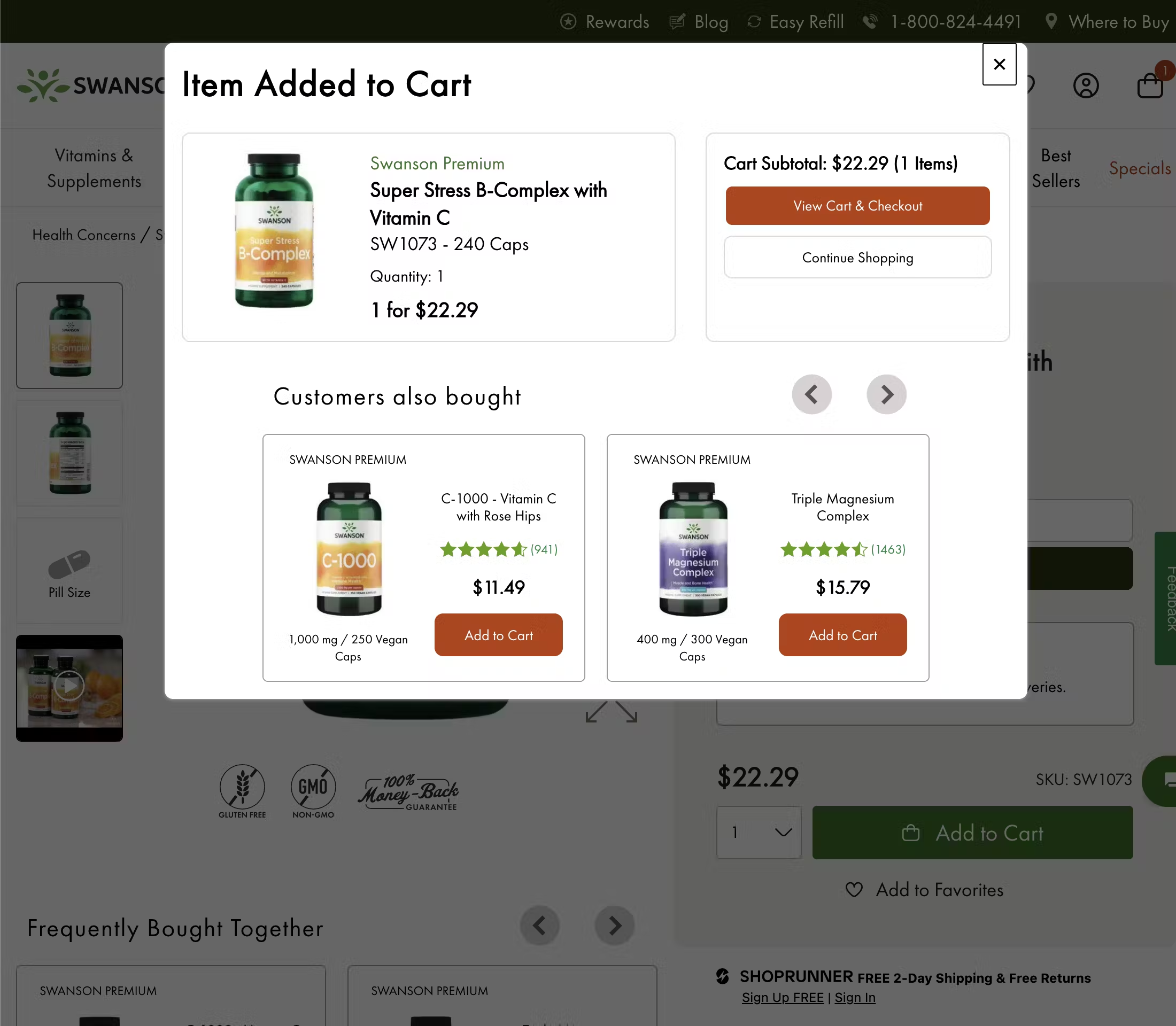Viewport: 1176px width, 1026px height.
Task: Open the account profile icon
Action: coord(1086,85)
